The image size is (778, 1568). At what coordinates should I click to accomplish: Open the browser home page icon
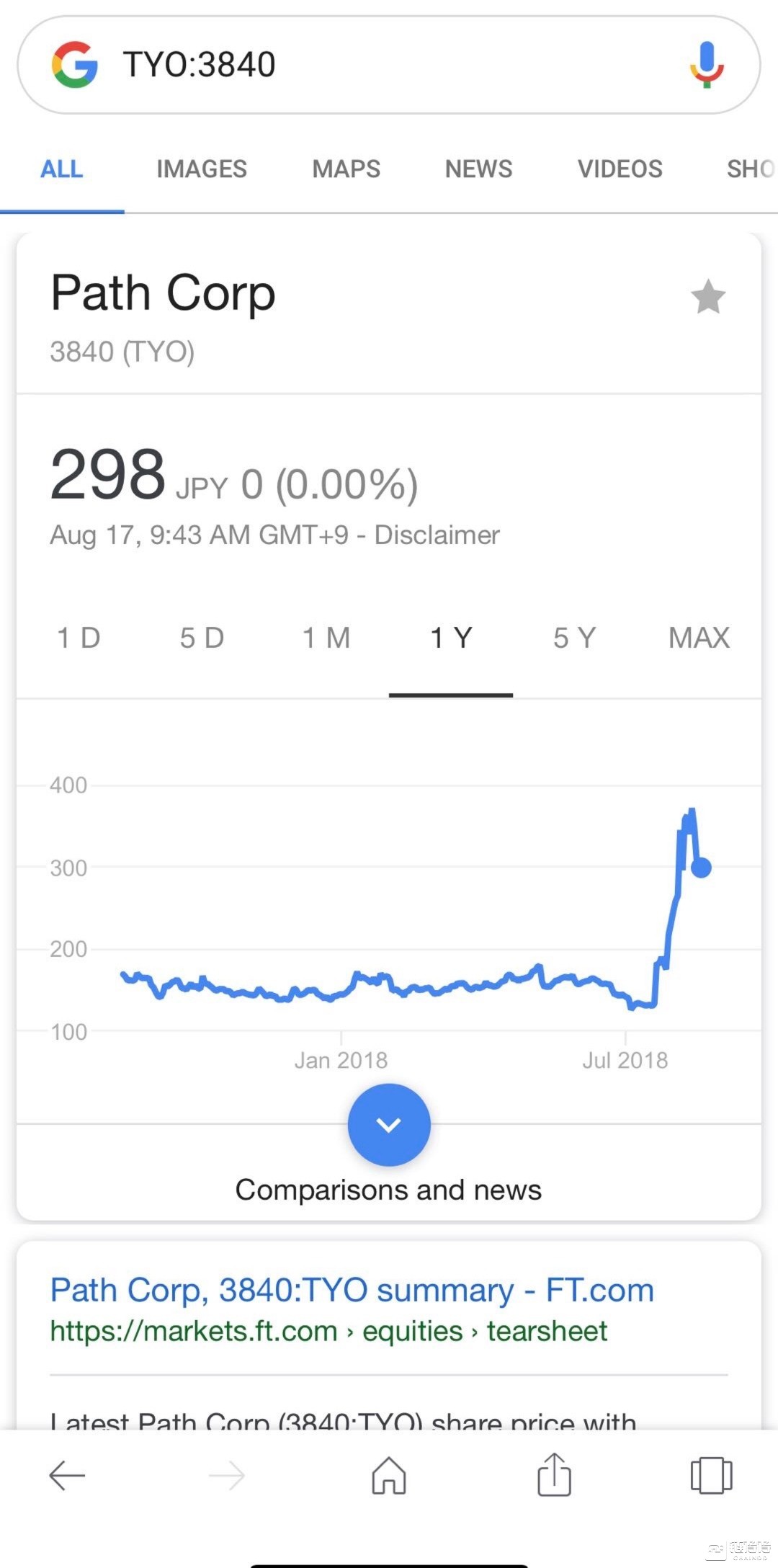(389, 1475)
